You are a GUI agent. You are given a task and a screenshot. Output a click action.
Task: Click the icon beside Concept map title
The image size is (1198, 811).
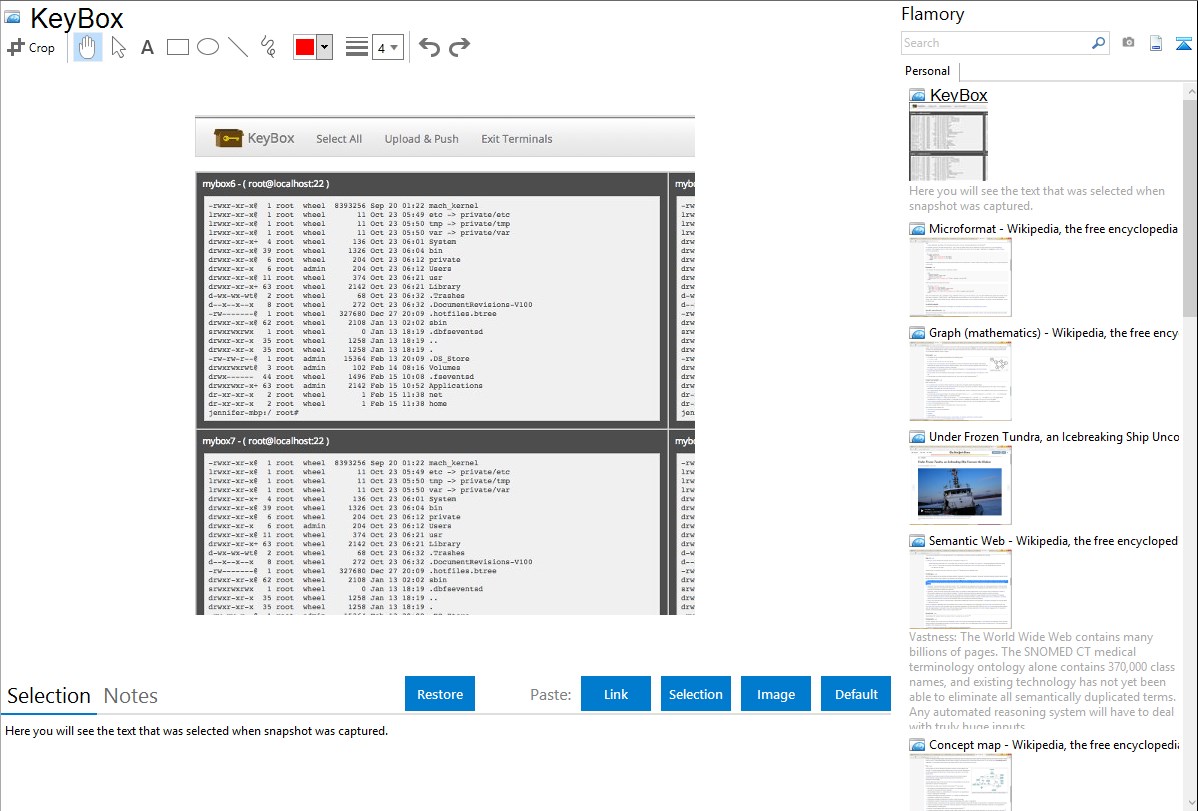pyautogui.click(x=917, y=745)
